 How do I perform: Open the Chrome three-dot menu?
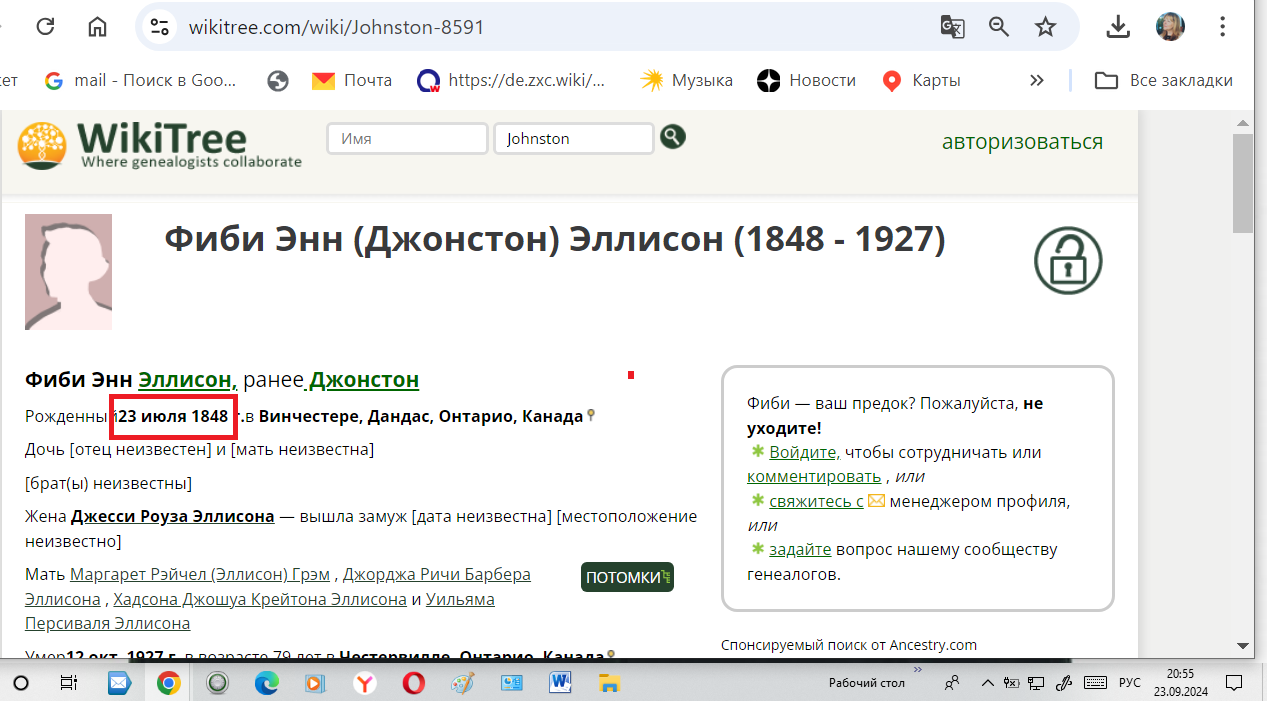(x=1222, y=27)
